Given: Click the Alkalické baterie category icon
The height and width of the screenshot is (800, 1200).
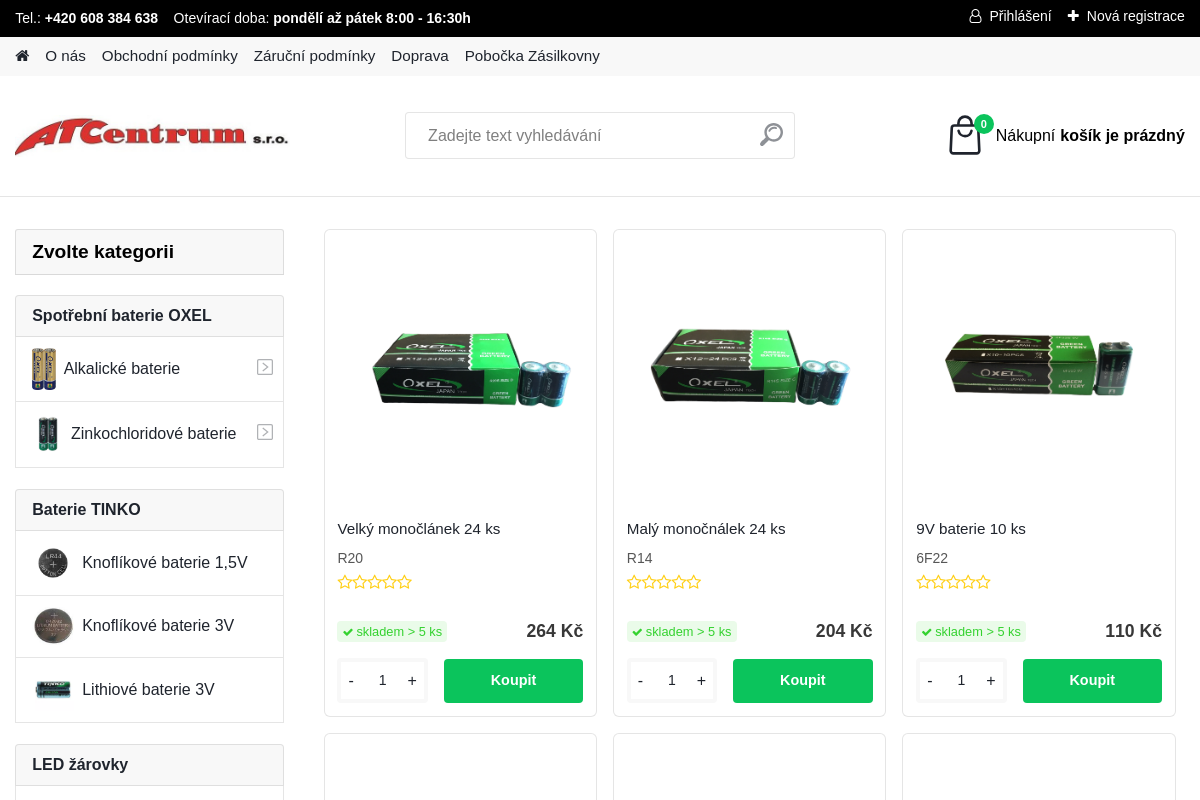Looking at the screenshot, I should pos(44,369).
